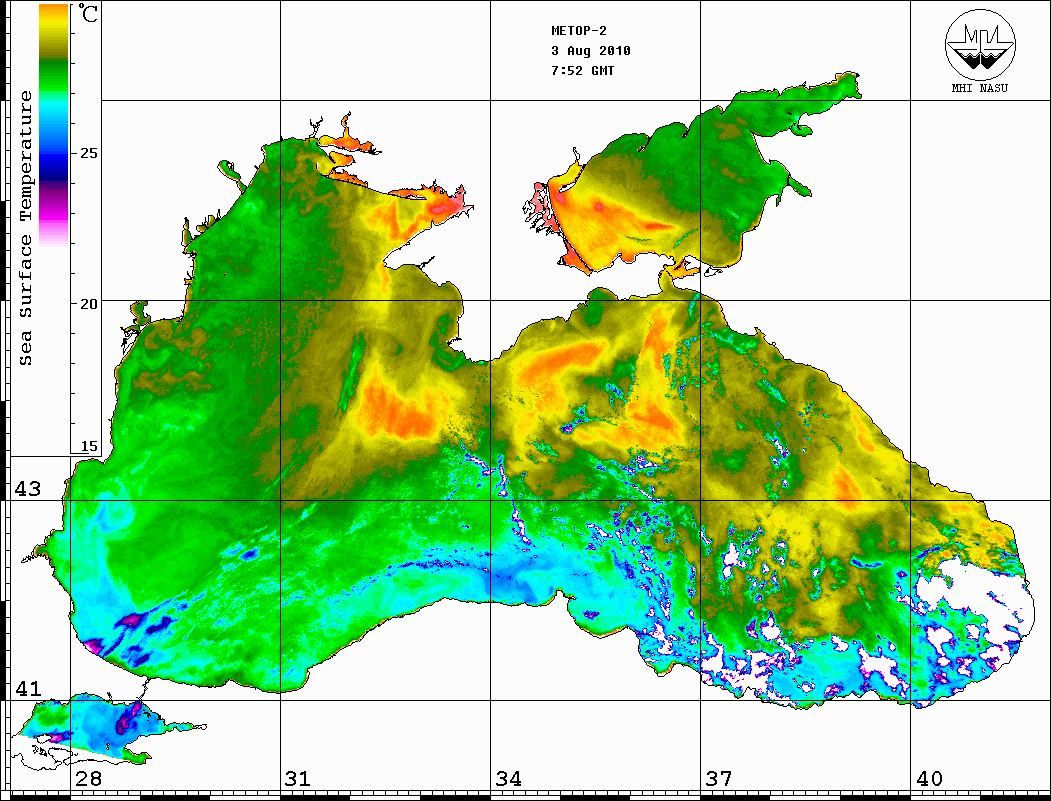Click the MHI NASU caption text
Image resolution: width=1051 pixels, height=801 pixels.
pos(980,88)
